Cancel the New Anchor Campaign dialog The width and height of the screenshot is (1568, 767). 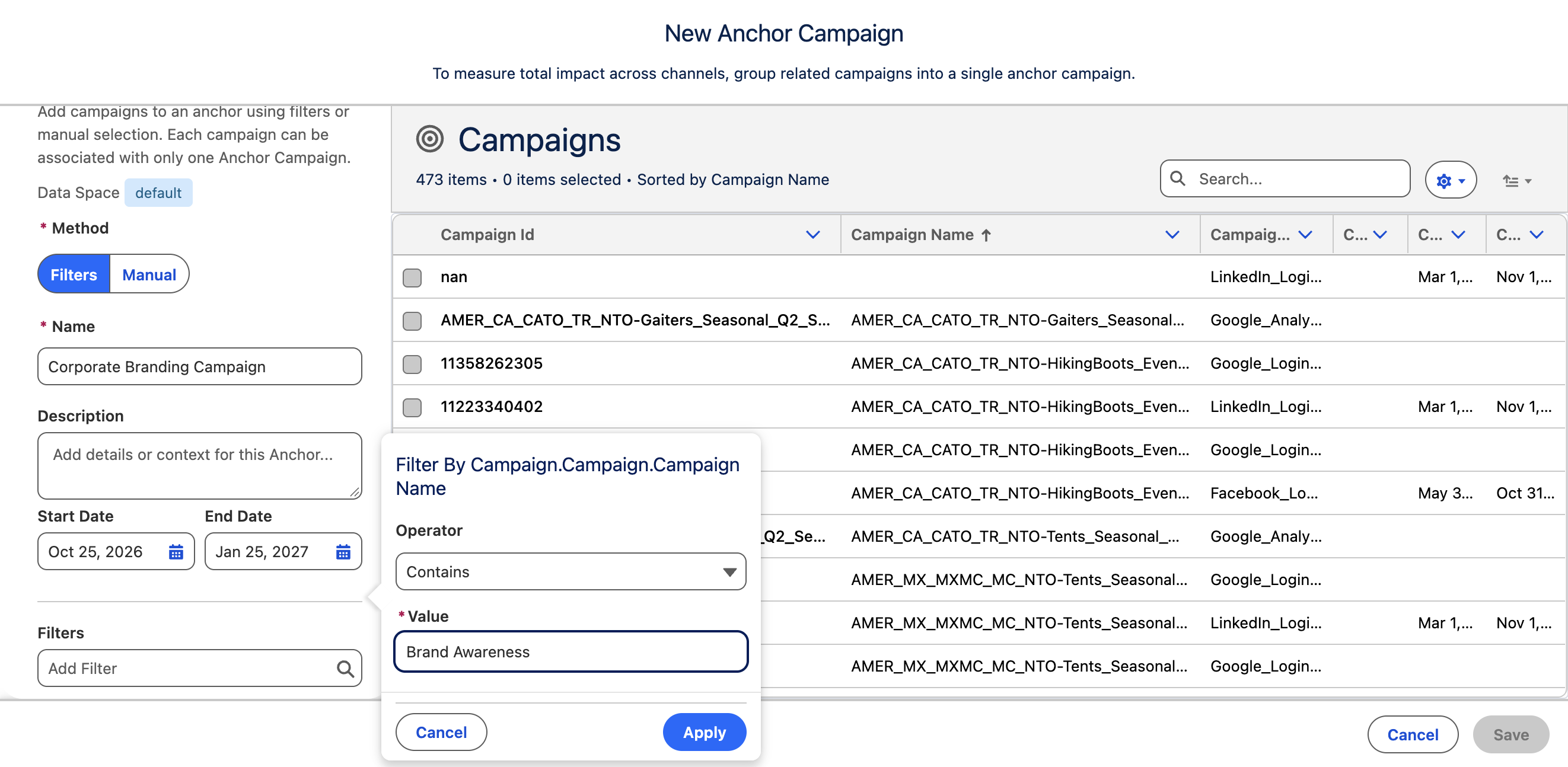coord(1412,735)
